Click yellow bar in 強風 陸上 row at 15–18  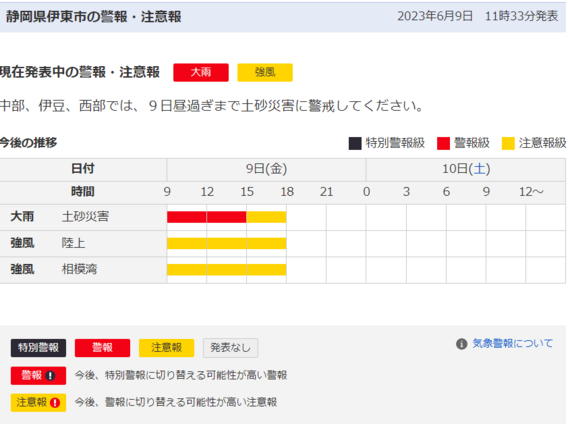click(266, 243)
